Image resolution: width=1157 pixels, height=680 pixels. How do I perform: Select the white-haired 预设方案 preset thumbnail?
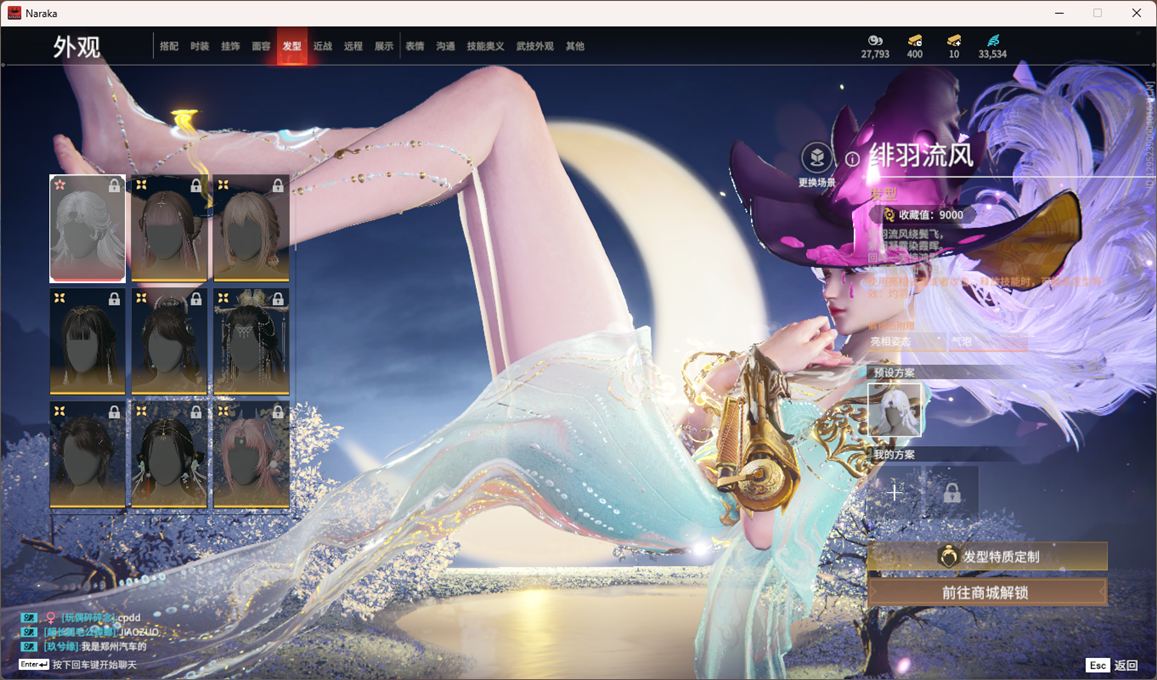pos(894,410)
